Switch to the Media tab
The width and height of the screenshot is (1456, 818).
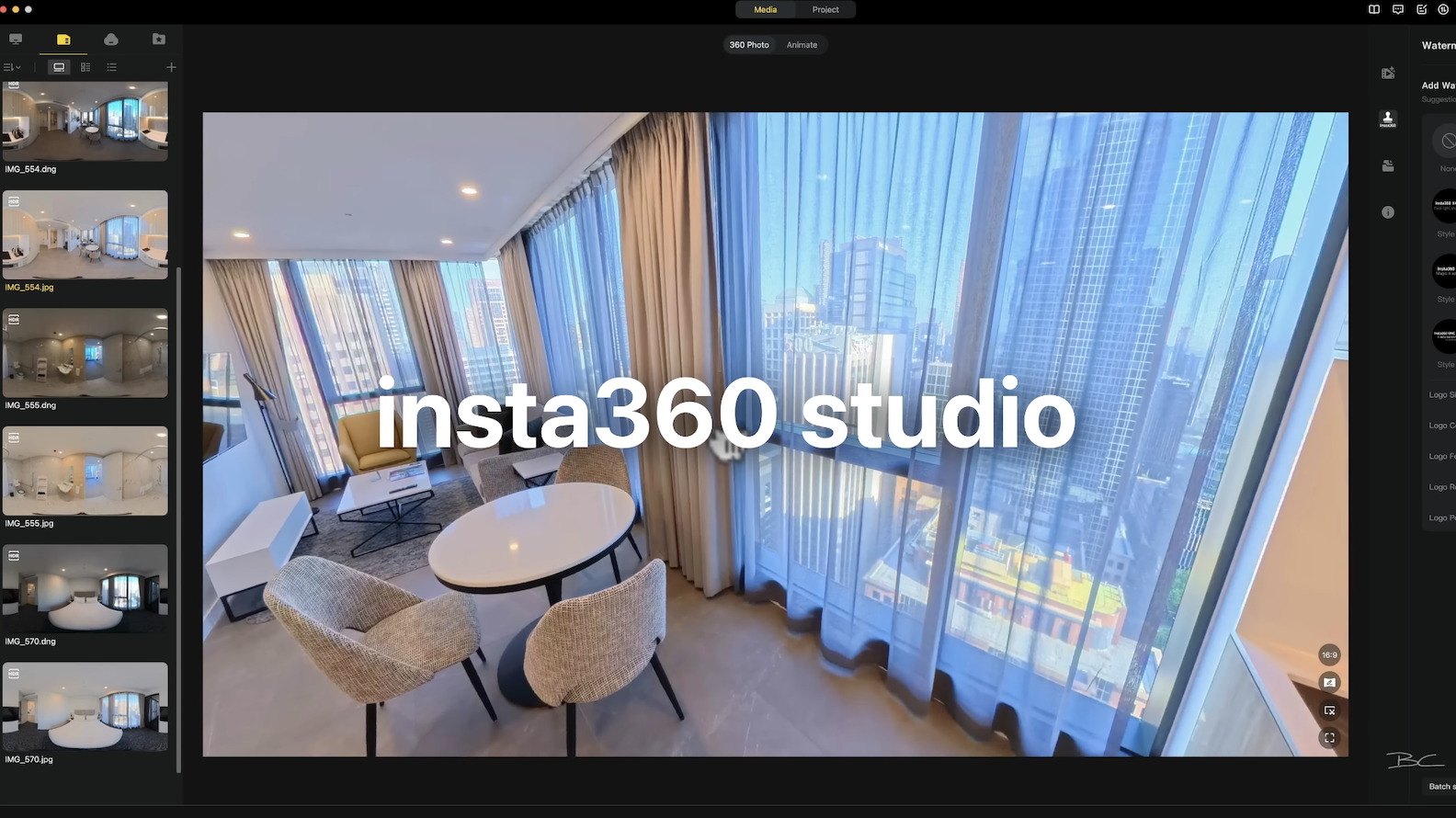766,9
